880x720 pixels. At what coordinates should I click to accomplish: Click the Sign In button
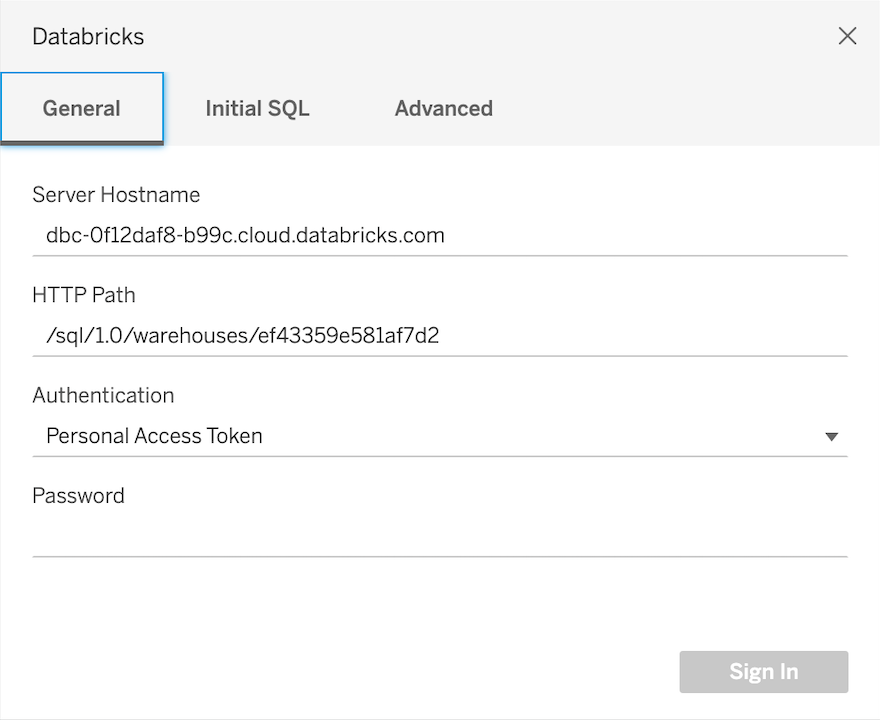(763, 672)
